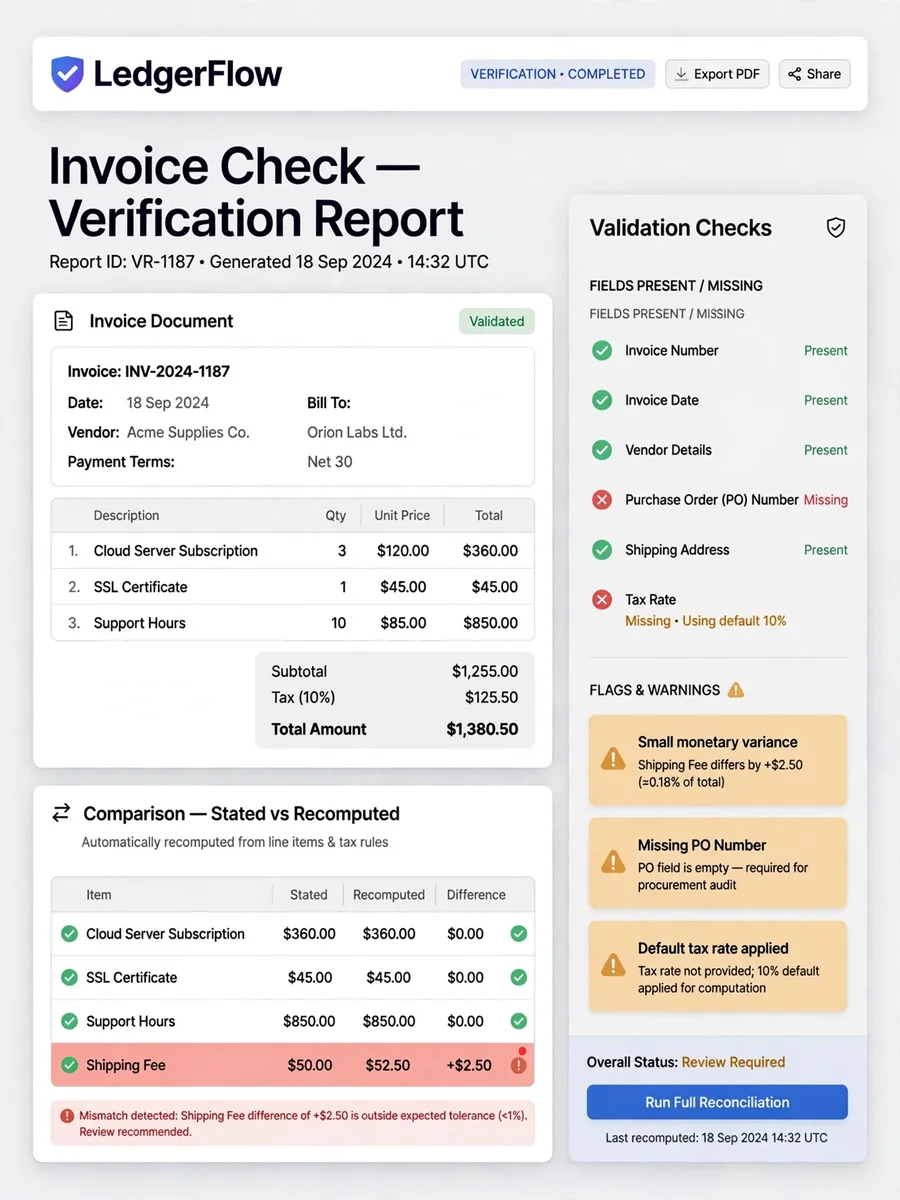Click the green Validated badge
The image size is (900, 1200).
click(497, 321)
